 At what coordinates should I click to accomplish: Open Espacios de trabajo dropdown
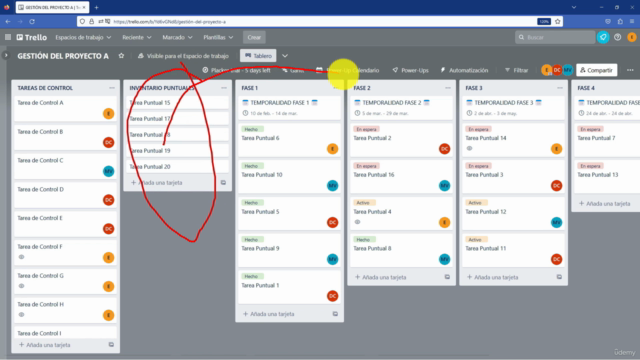83,37
